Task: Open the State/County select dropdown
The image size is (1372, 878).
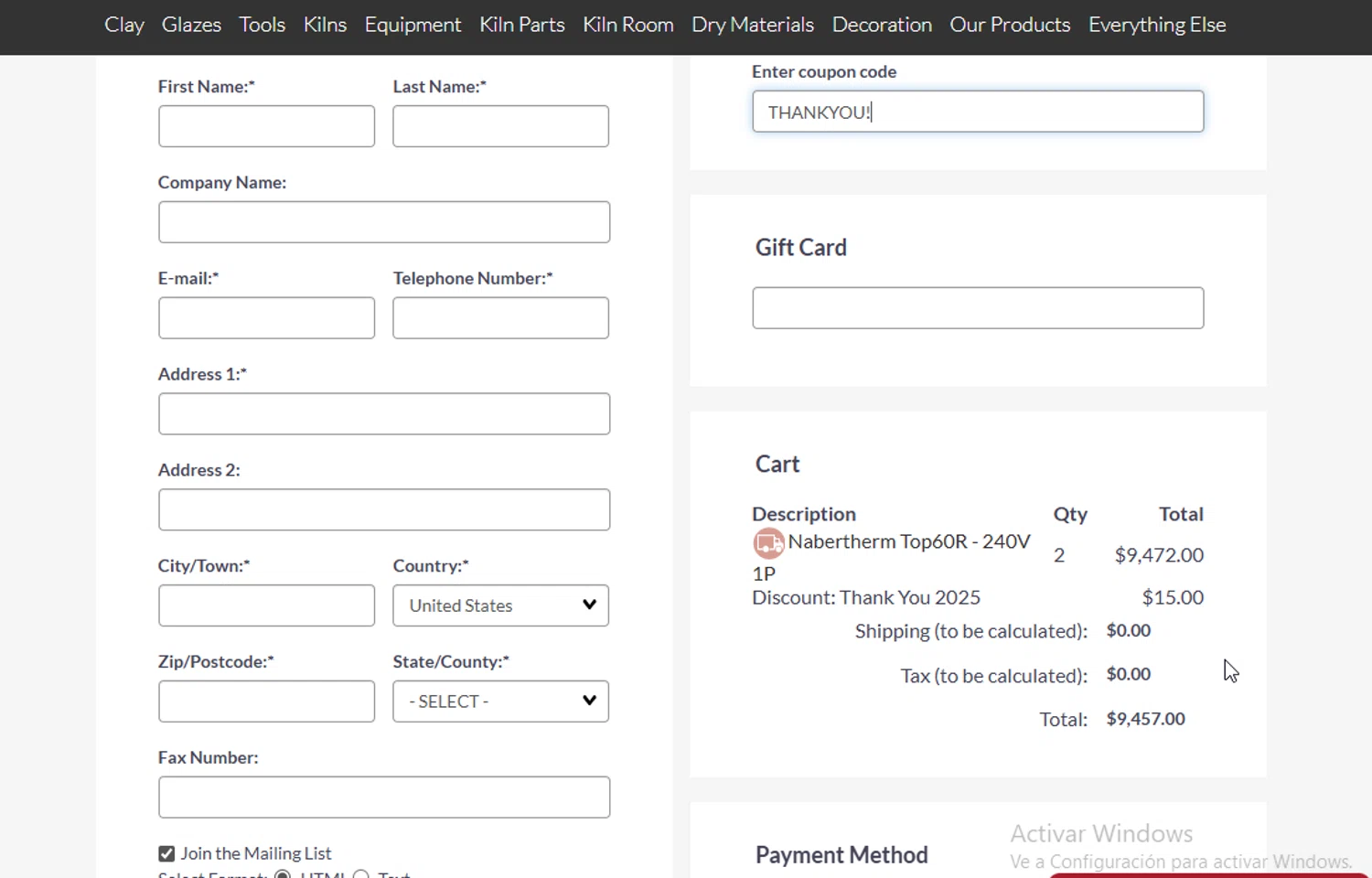Action: [x=500, y=701]
